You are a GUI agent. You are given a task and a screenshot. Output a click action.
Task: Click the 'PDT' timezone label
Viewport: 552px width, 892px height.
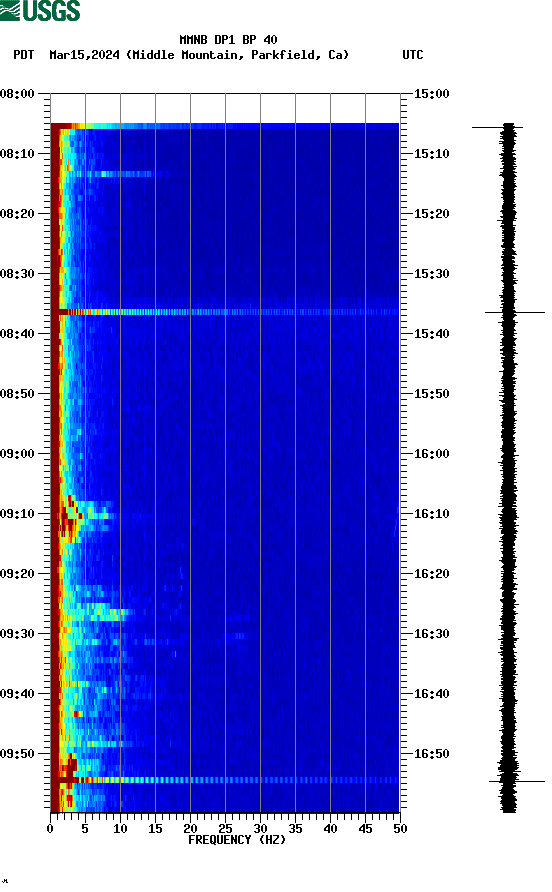click(23, 55)
